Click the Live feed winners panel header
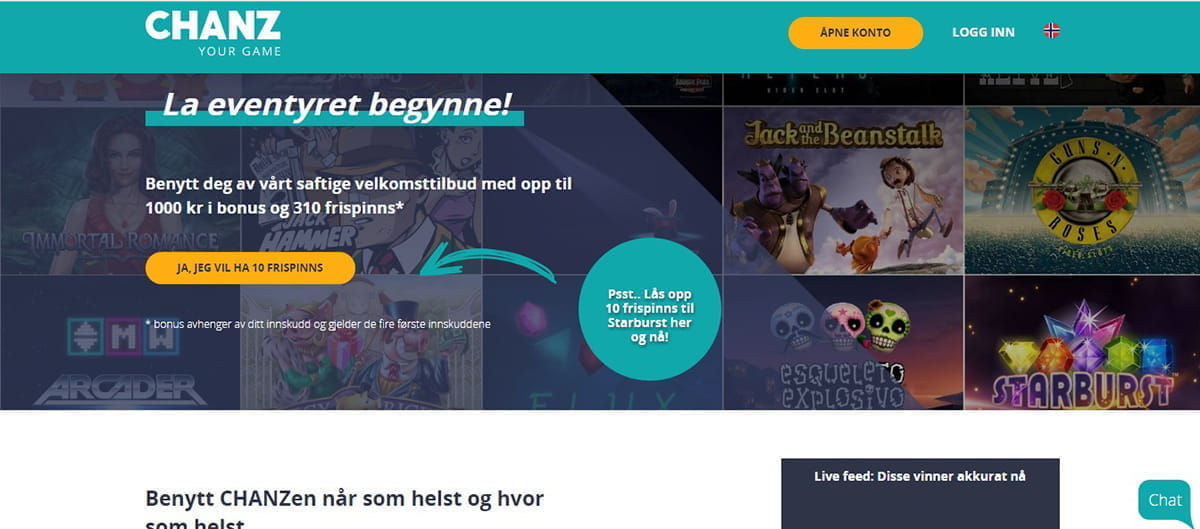This screenshot has height=529, width=1200. 920,476
